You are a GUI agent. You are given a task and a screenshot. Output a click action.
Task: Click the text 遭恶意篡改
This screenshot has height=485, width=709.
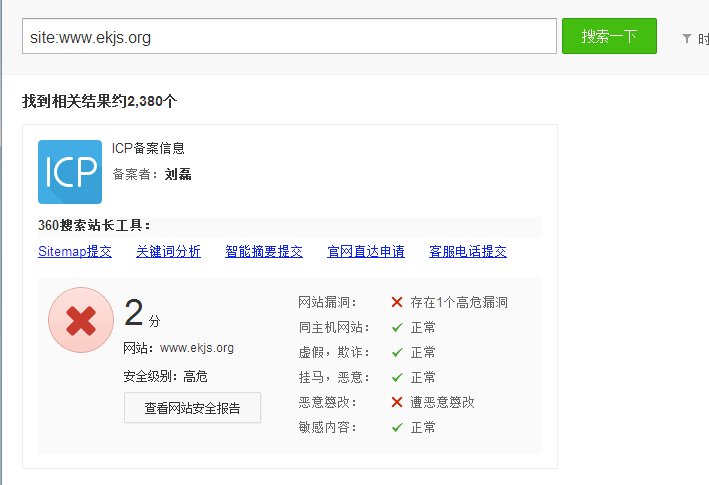pos(442,402)
